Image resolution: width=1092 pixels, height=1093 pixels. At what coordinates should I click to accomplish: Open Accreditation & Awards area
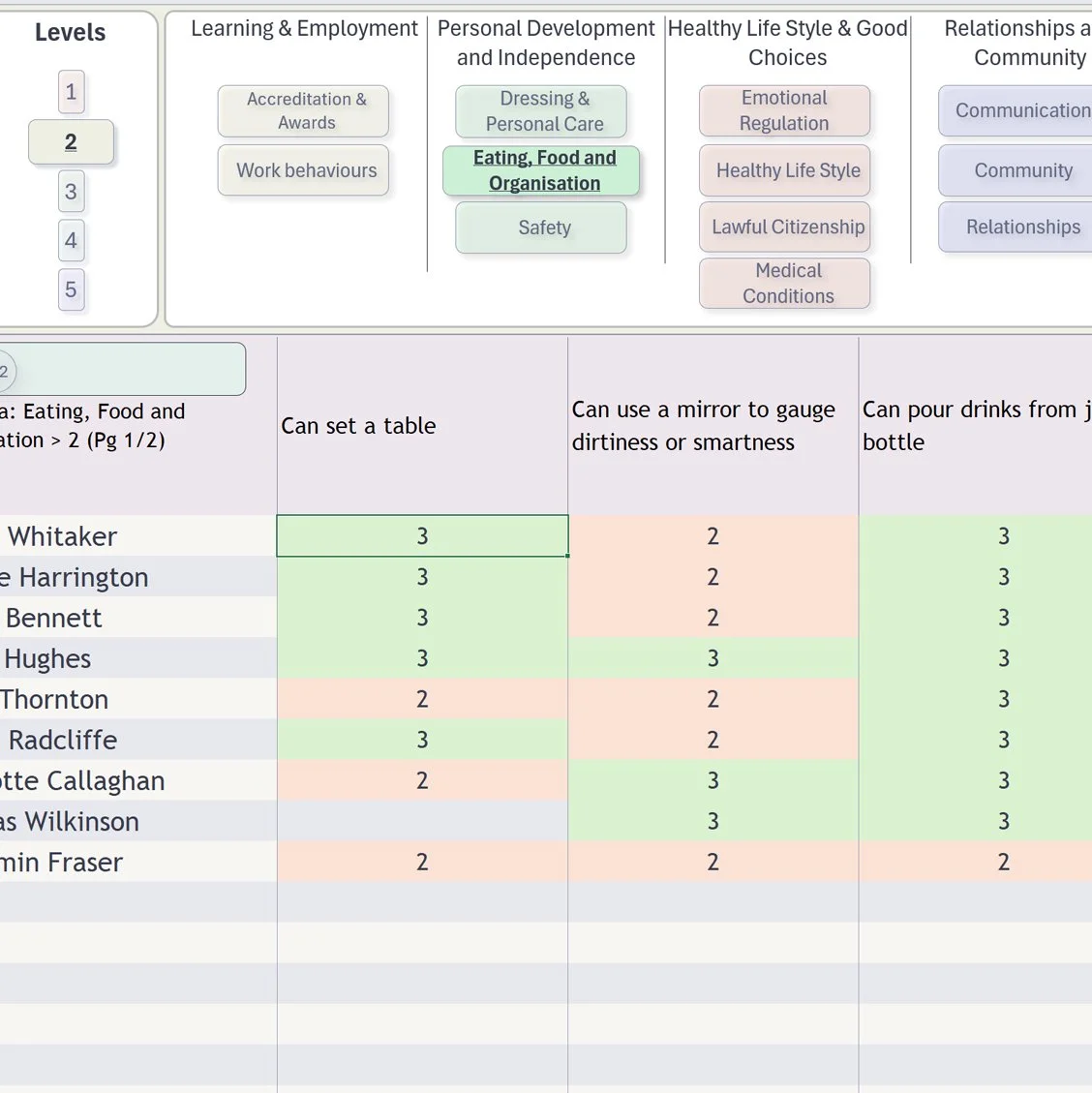tap(303, 110)
